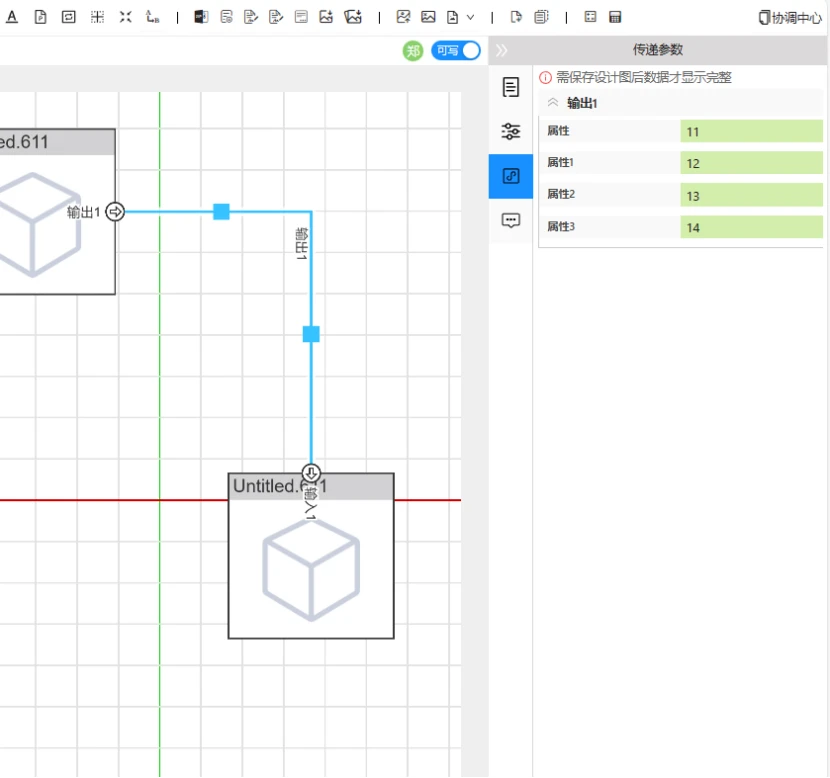The width and height of the screenshot is (830, 778).
Task: Select the underlined A text tool
Action: click(x=12, y=17)
